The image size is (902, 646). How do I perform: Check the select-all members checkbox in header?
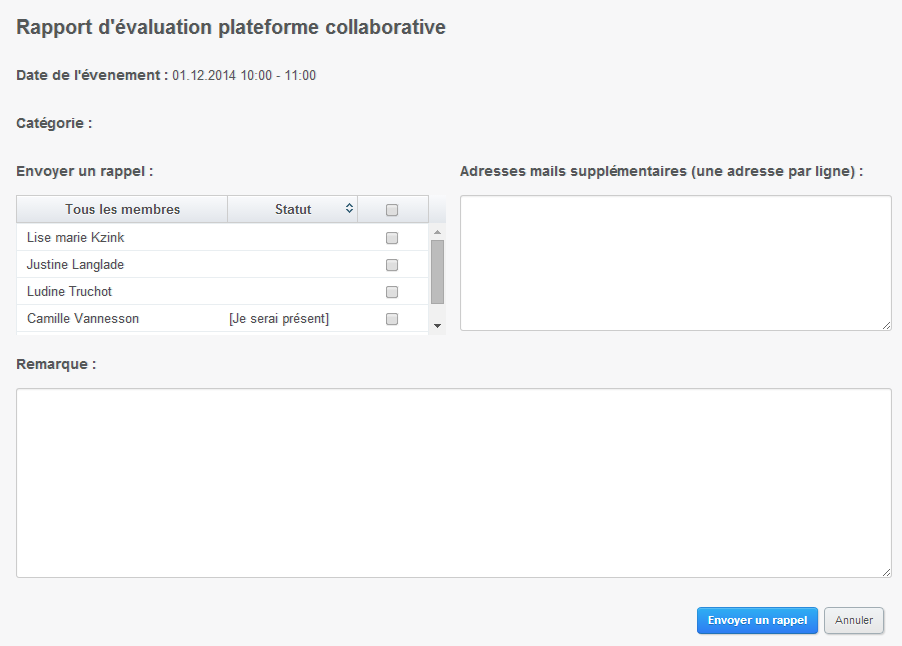point(392,210)
